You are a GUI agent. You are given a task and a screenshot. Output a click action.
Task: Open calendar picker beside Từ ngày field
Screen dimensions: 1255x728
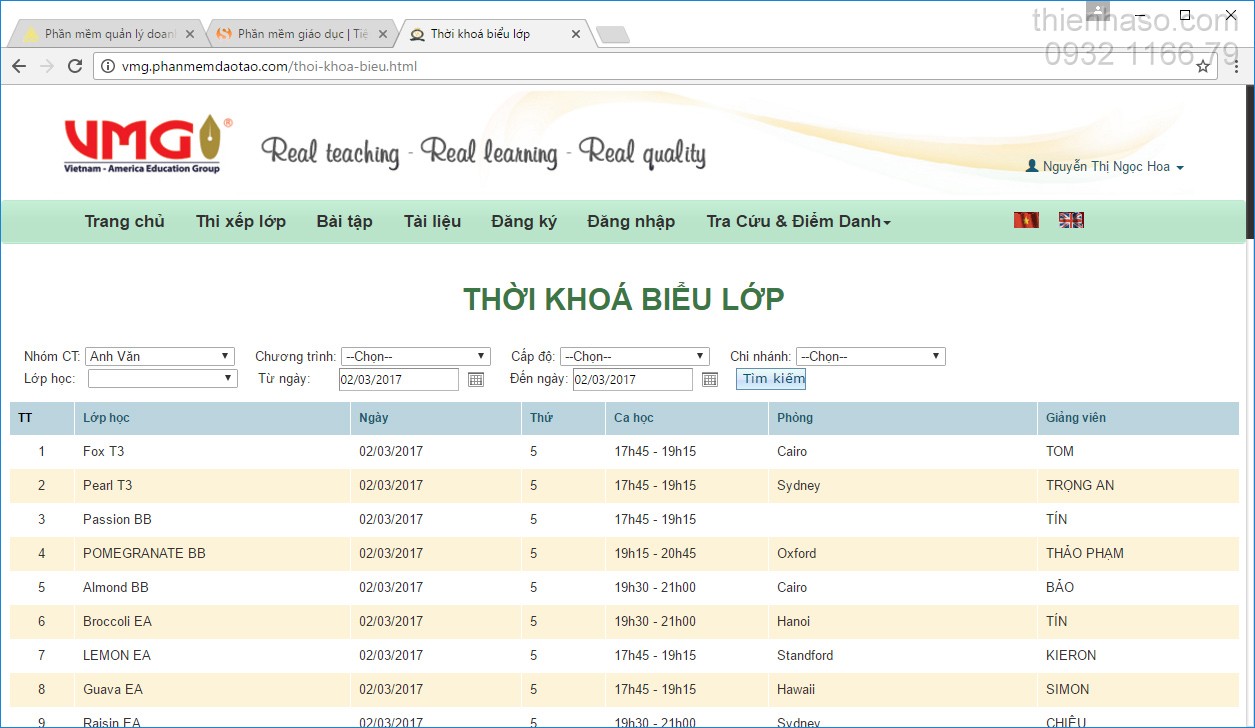[476, 379]
